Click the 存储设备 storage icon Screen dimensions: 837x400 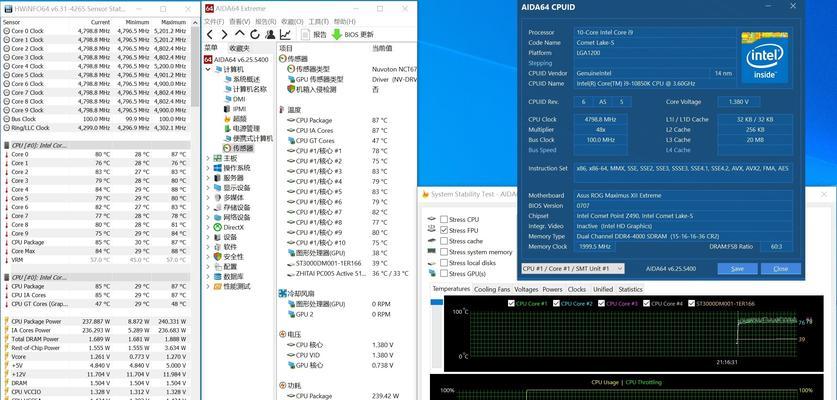217,208
